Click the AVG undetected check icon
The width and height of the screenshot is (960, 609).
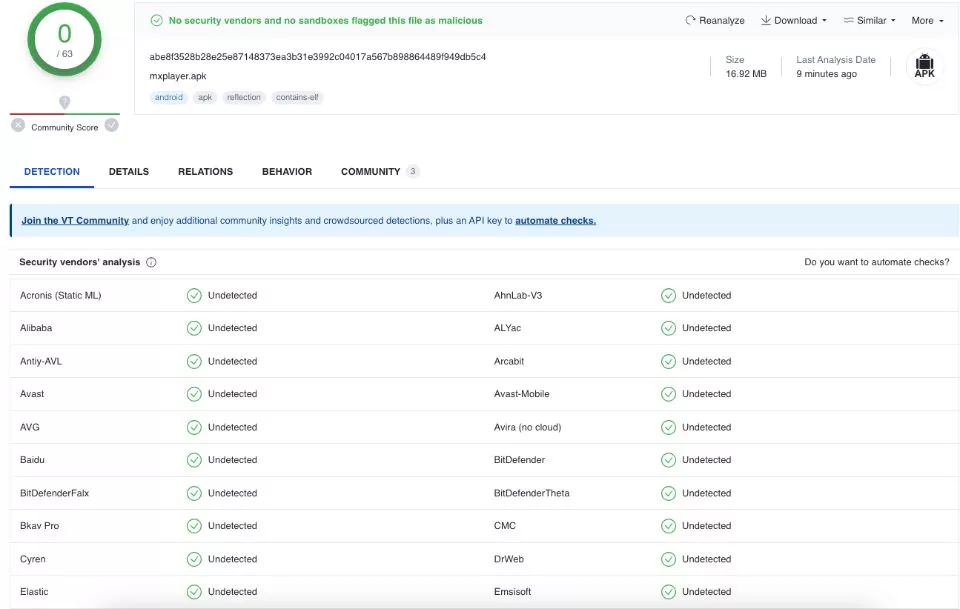pyautogui.click(x=194, y=427)
